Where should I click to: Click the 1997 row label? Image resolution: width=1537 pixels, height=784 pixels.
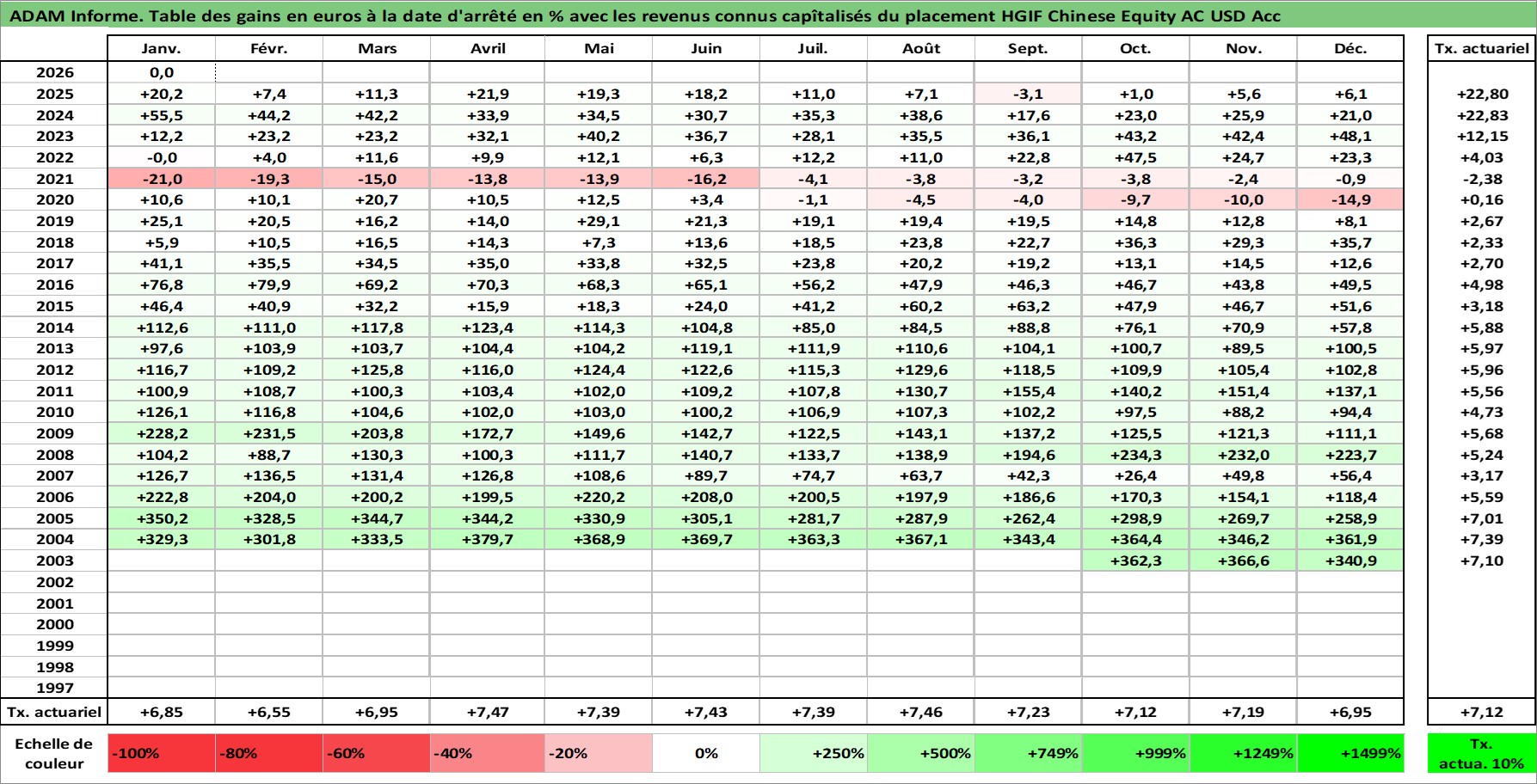point(54,688)
